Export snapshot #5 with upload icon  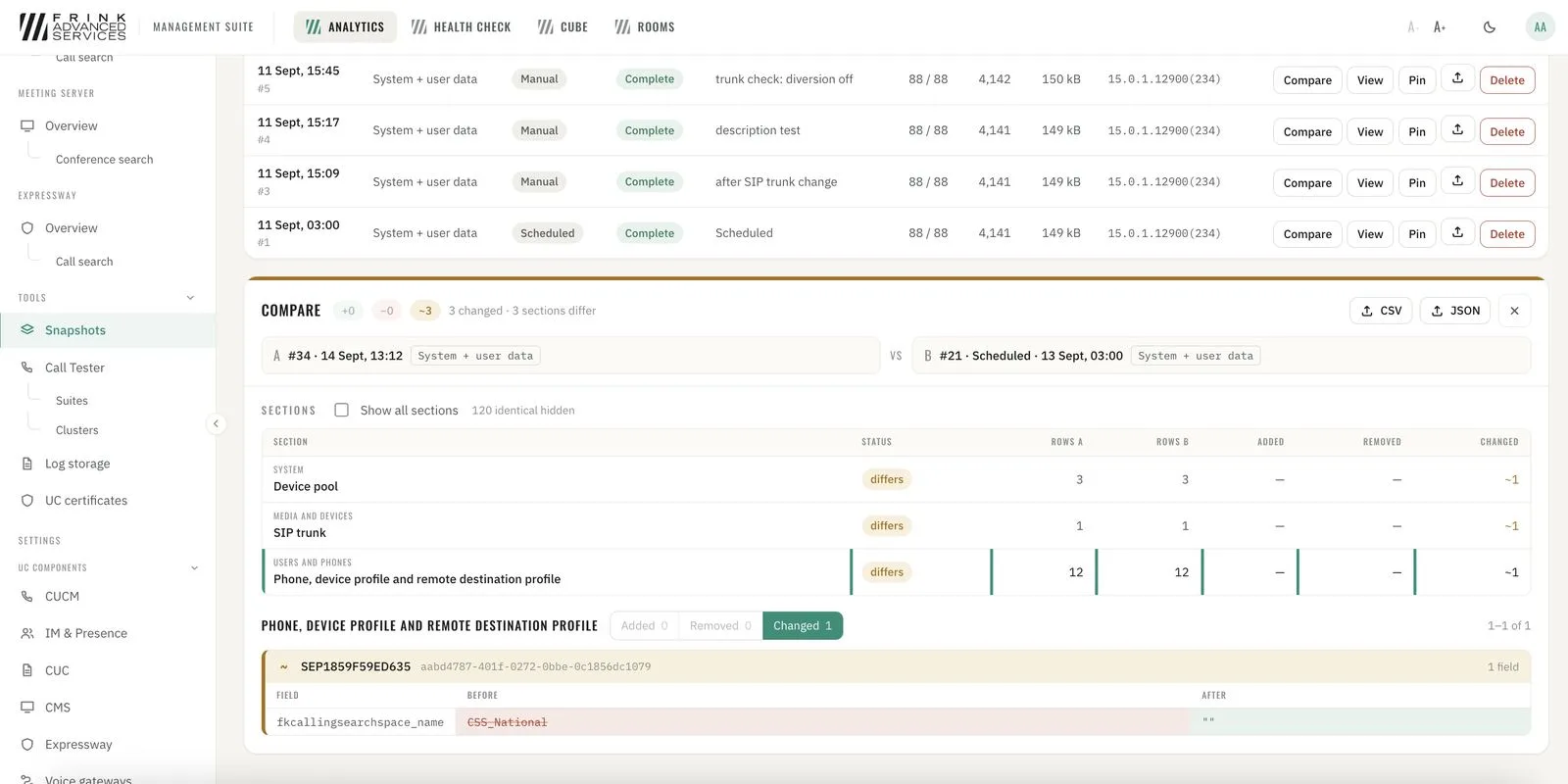coord(1457,79)
